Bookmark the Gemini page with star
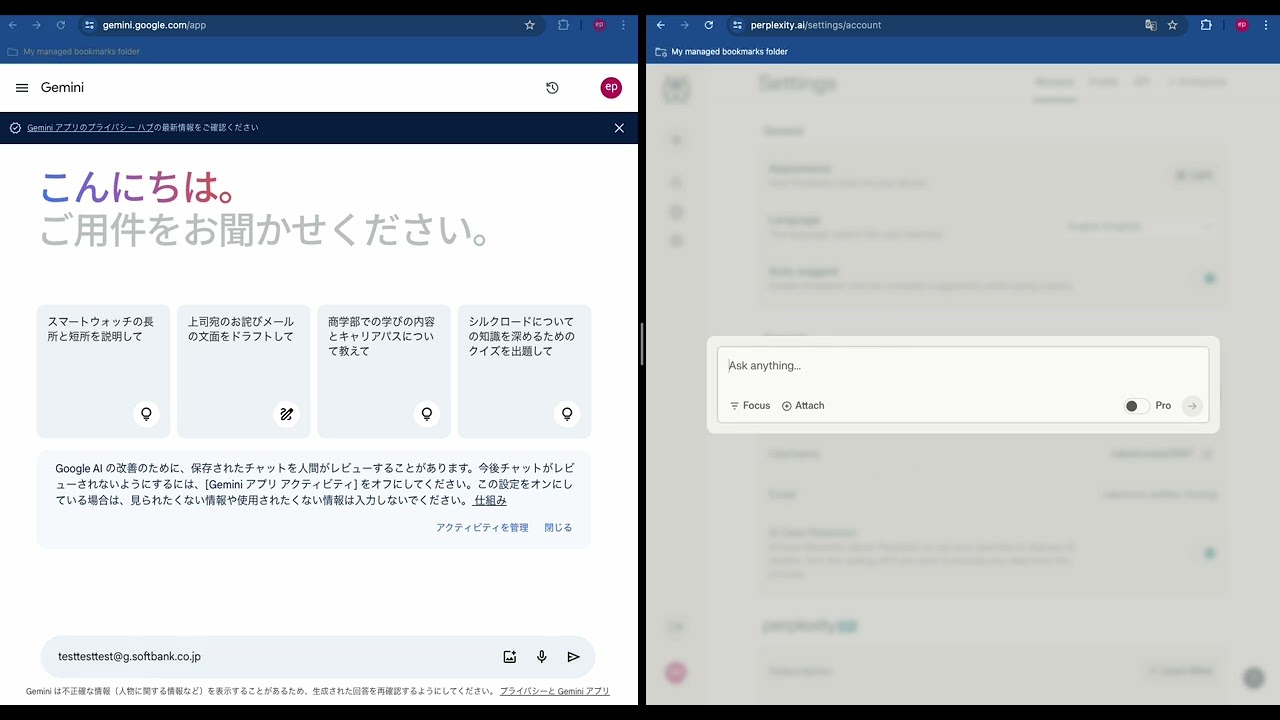Screen dimensions: 1280x720 [530, 25]
